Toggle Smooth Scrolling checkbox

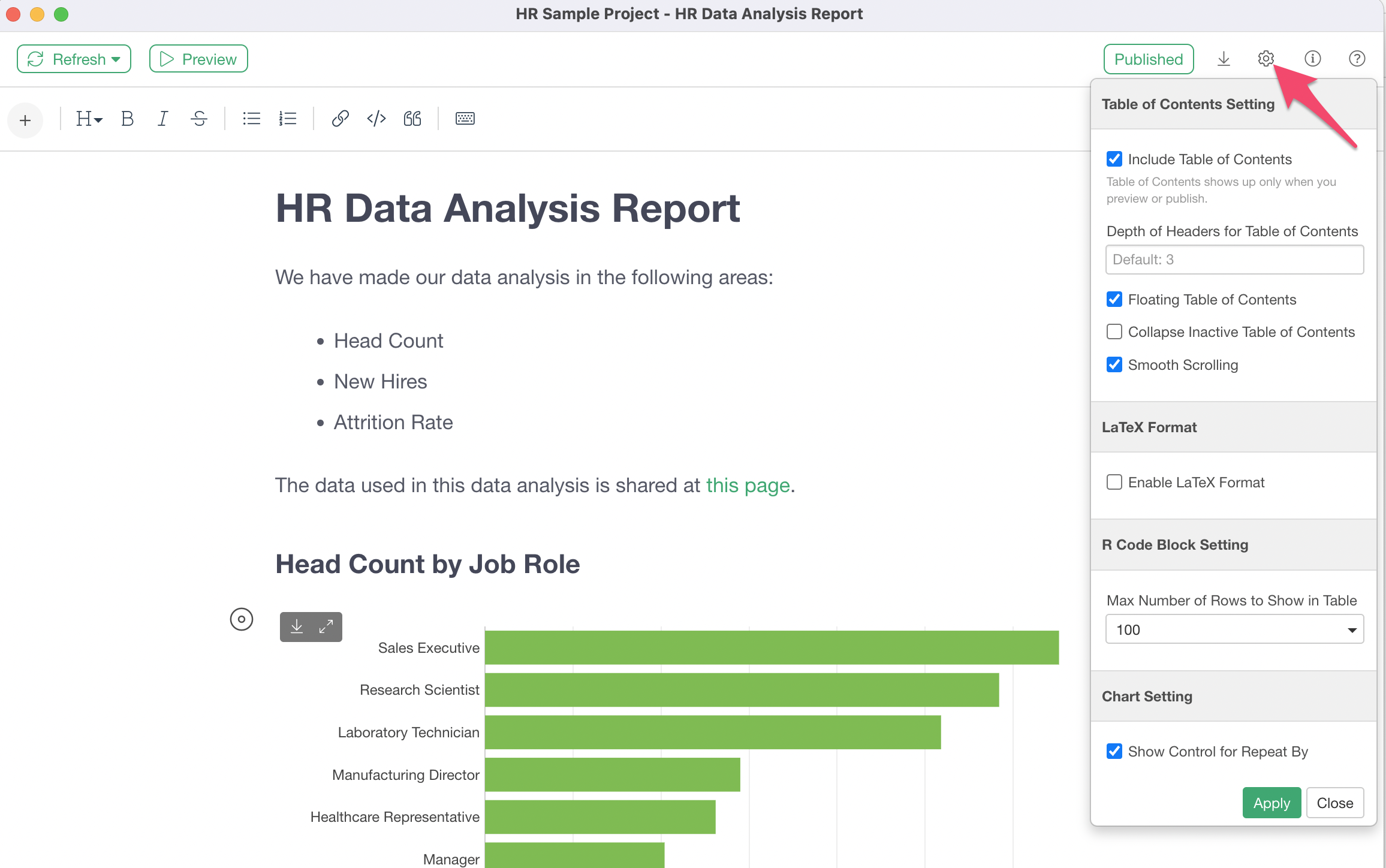click(x=1114, y=364)
